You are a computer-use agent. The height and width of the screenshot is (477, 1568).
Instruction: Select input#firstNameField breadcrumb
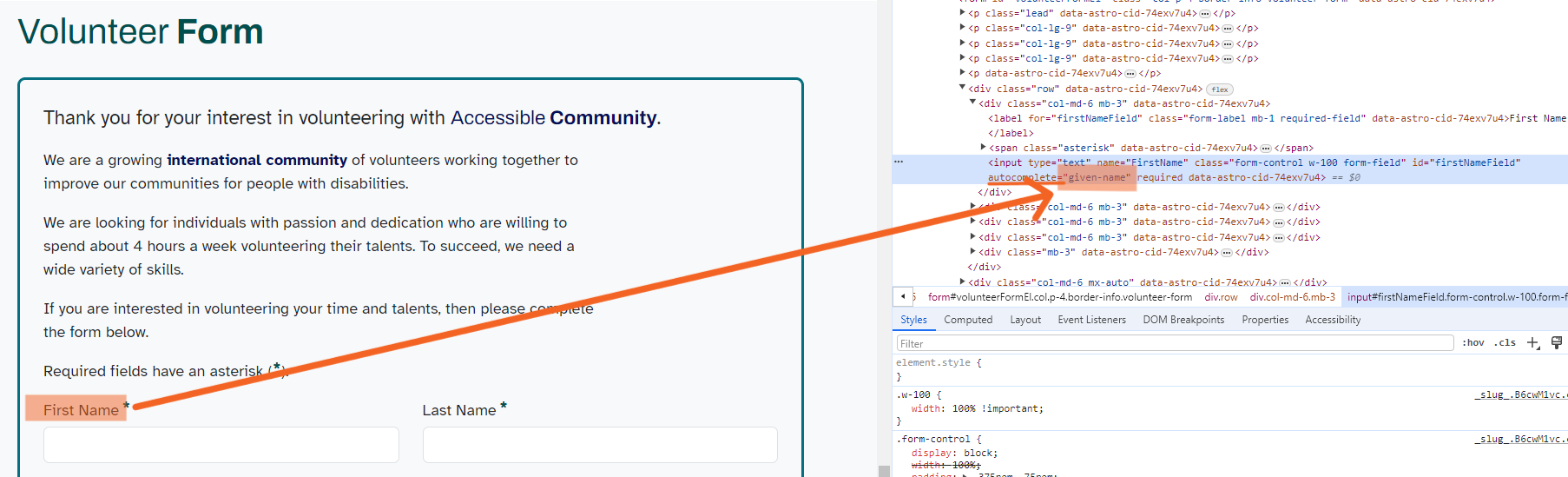[x=1456, y=297]
